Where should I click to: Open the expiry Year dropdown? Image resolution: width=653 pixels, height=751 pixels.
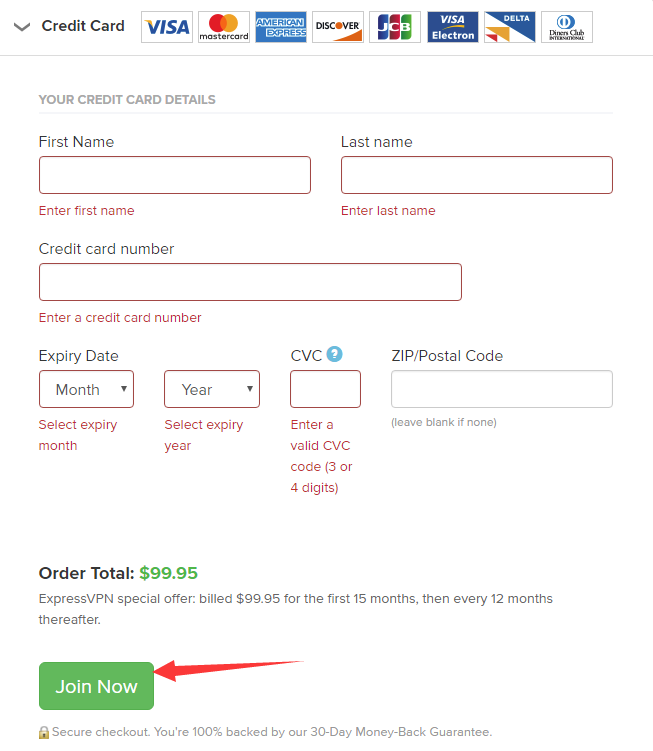(212, 389)
